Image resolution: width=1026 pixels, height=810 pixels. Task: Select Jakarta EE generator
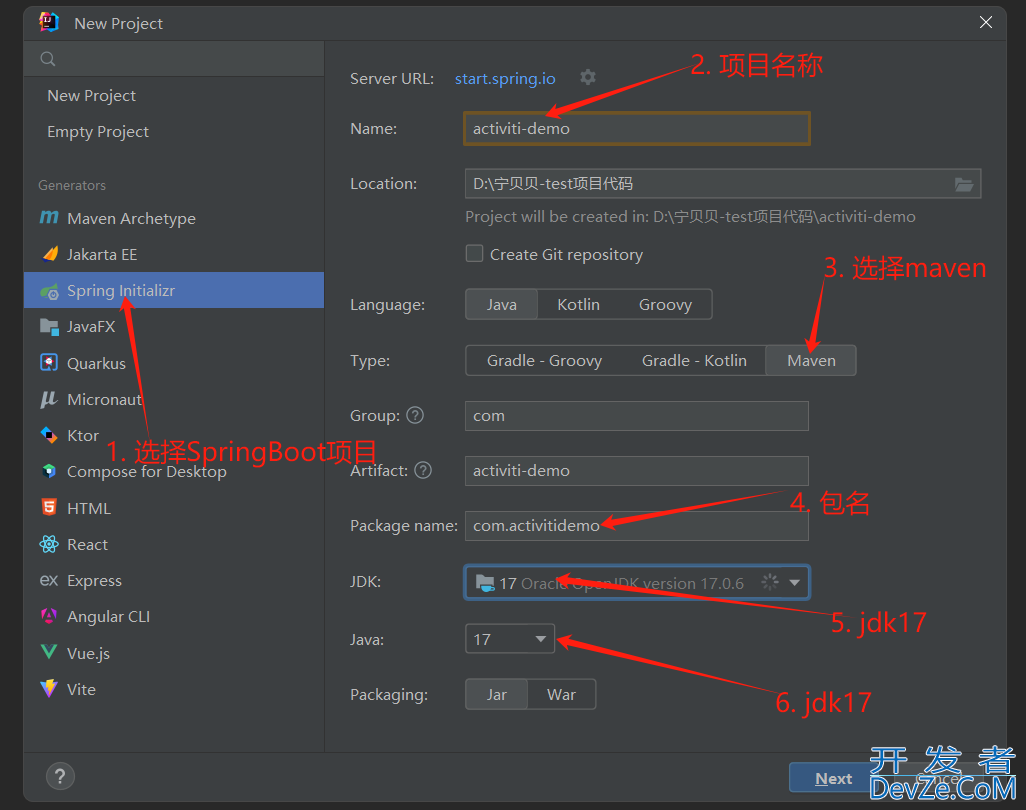tap(174, 254)
